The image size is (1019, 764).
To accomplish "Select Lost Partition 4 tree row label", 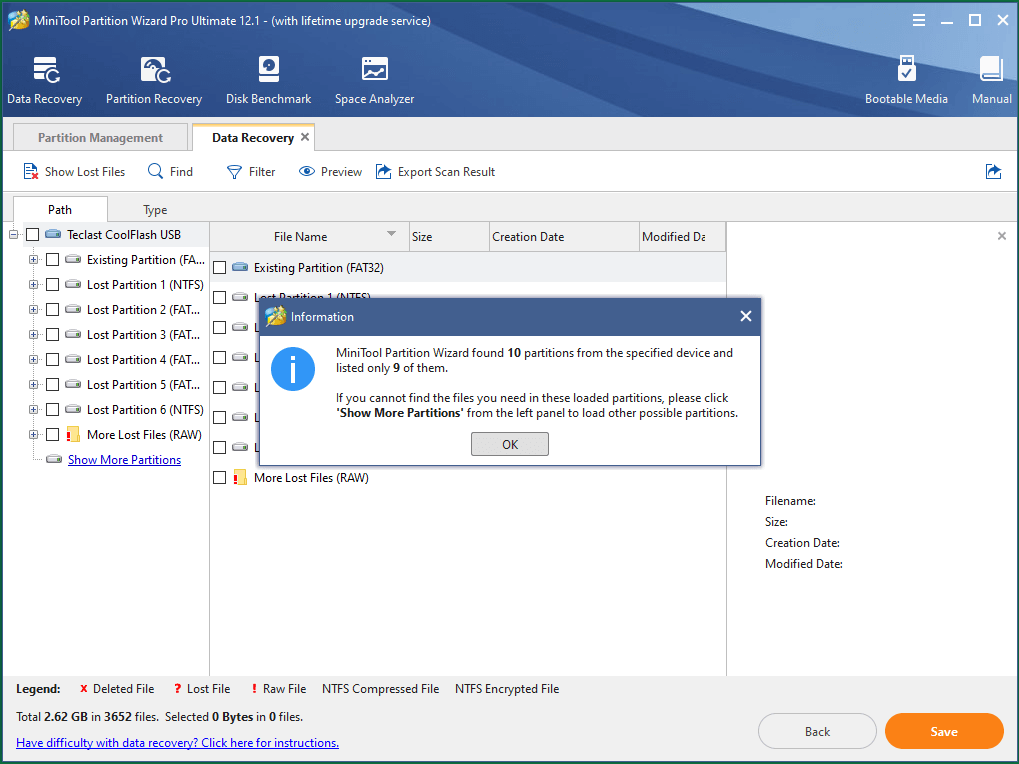I will (143, 359).
